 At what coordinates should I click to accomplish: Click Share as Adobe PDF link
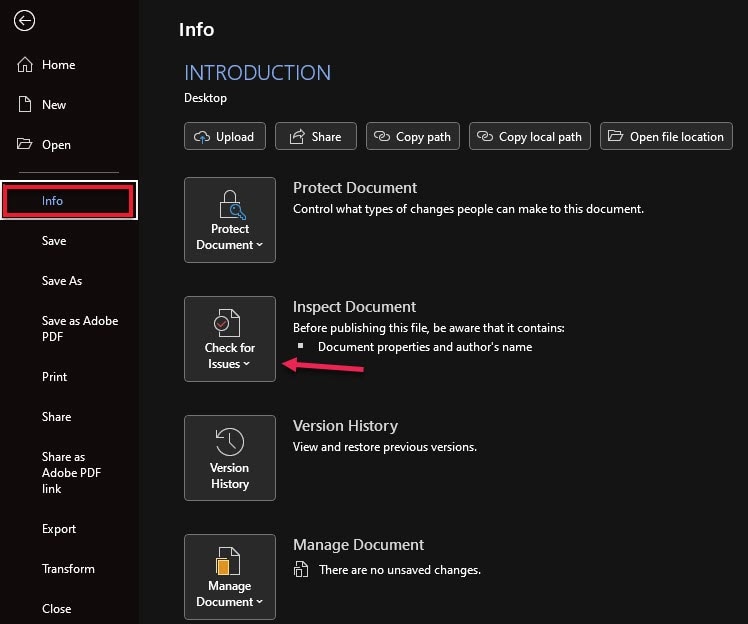tap(71, 473)
